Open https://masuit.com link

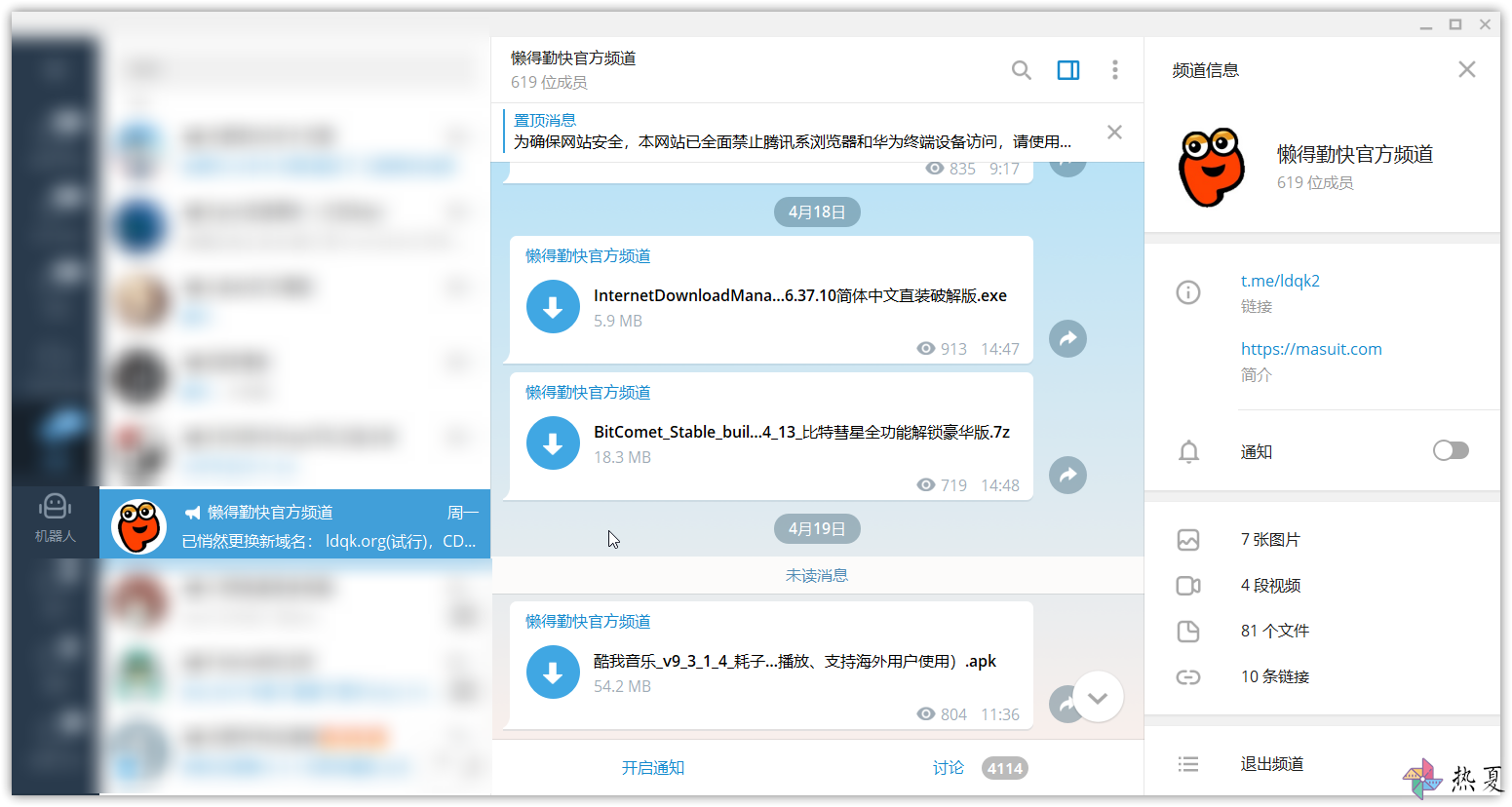(1311, 349)
